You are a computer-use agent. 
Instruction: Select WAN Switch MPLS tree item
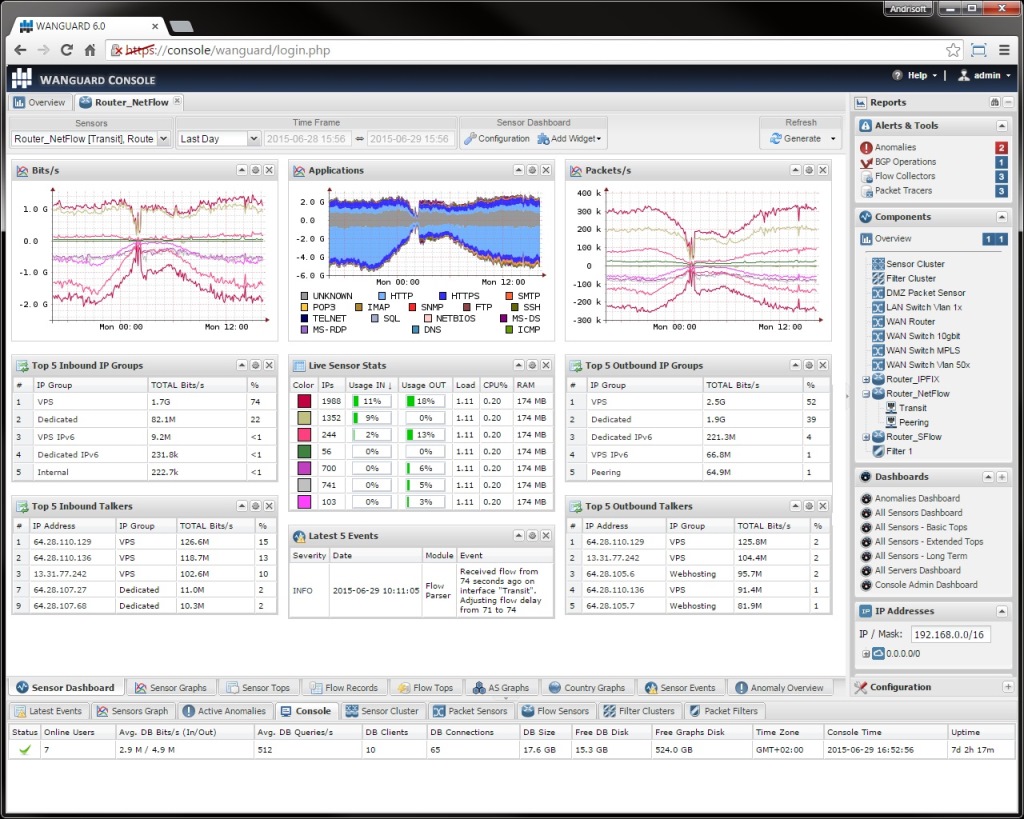click(923, 351)
